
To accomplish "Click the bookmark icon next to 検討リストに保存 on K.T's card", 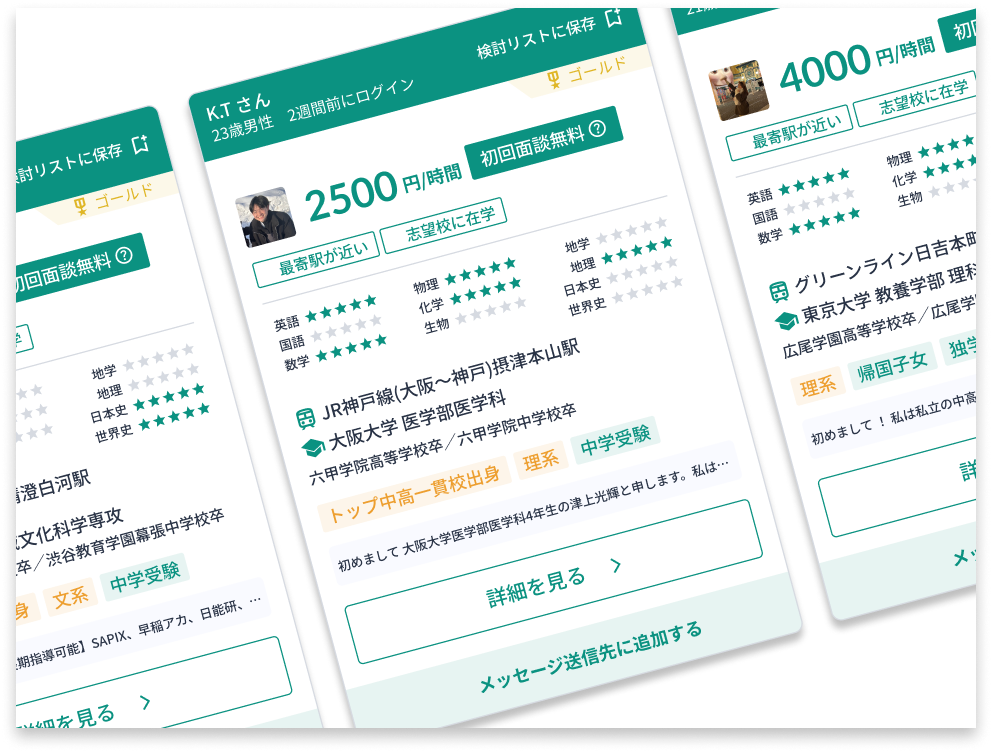I will pyautogui.click(x=614, y=19).
